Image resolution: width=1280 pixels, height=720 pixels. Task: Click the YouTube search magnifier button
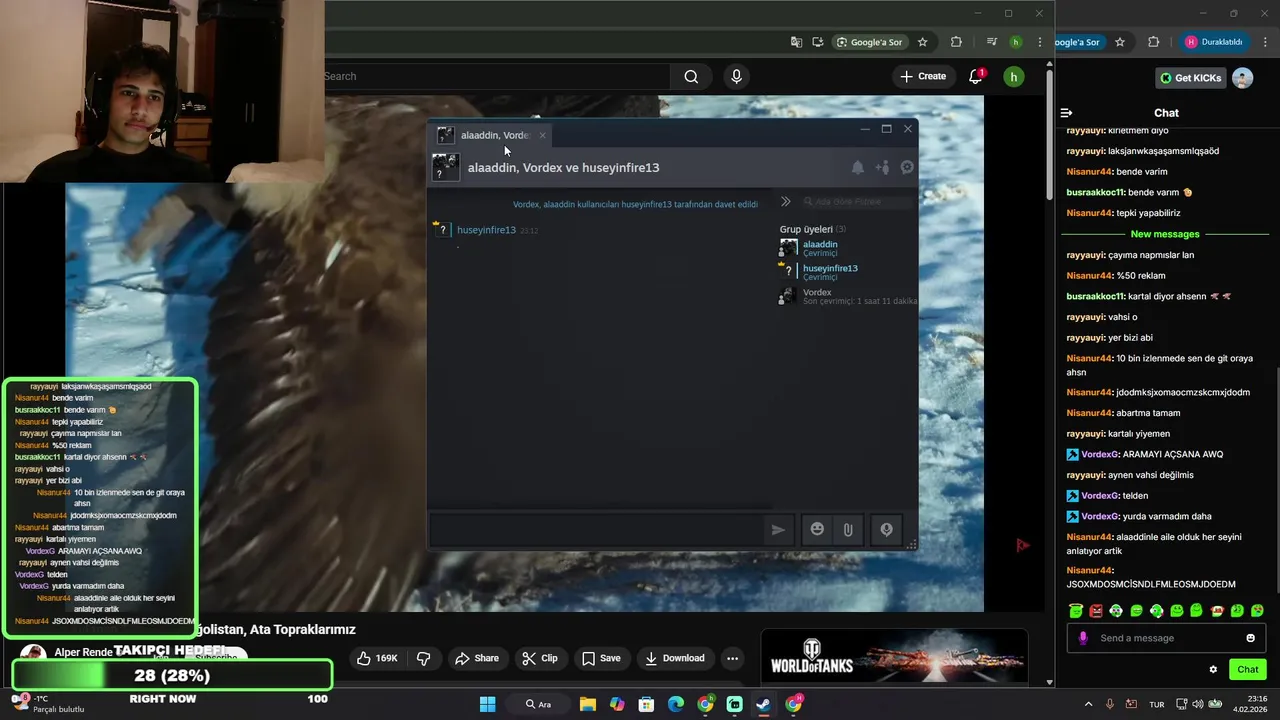click(691, 76)
